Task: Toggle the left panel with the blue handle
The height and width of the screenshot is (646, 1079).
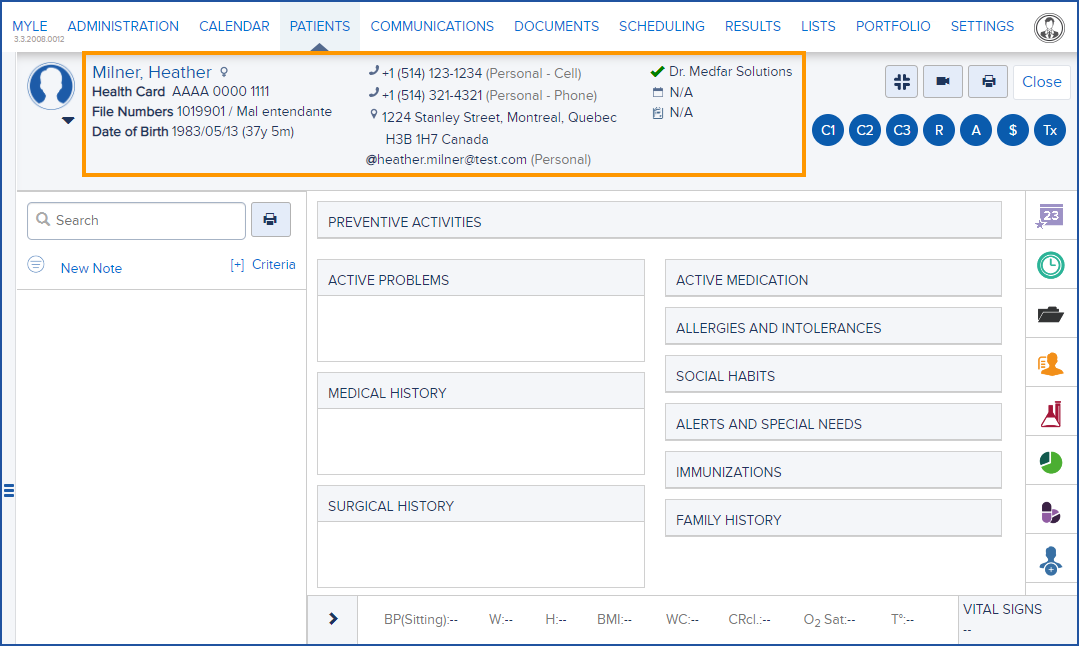Action: click(x=8, y=490)
